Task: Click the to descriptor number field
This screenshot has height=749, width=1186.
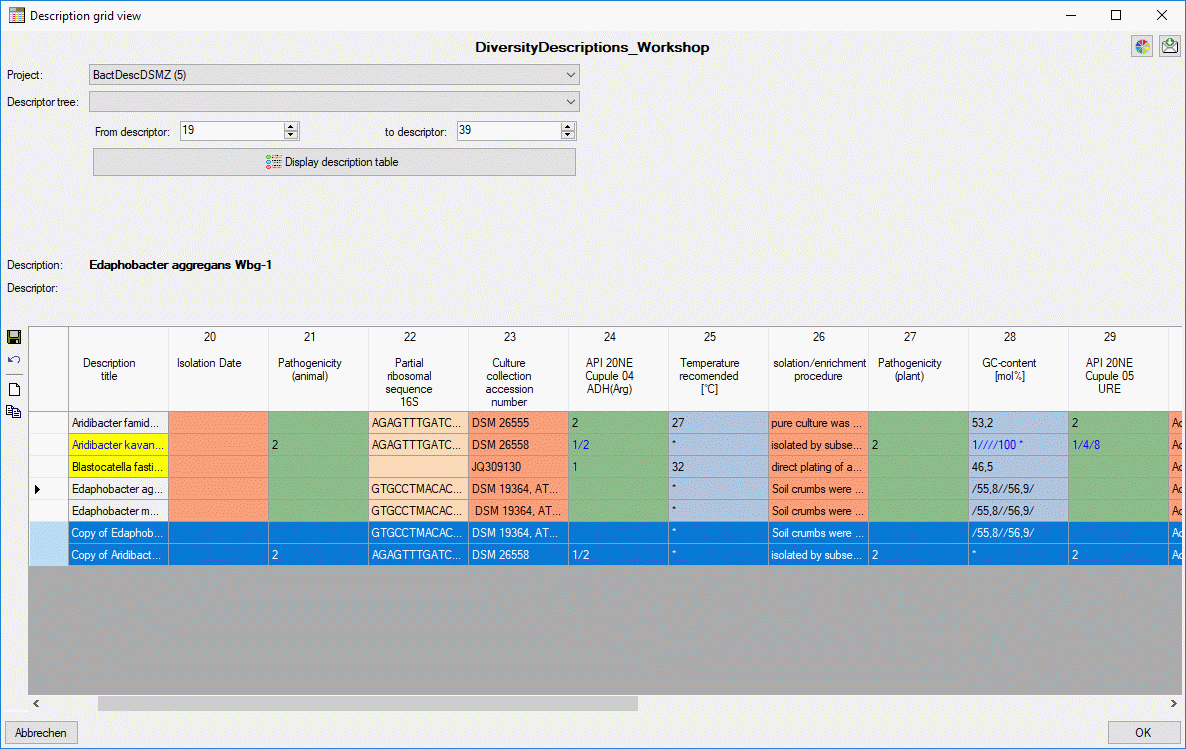Action: (x=509, y=131)
